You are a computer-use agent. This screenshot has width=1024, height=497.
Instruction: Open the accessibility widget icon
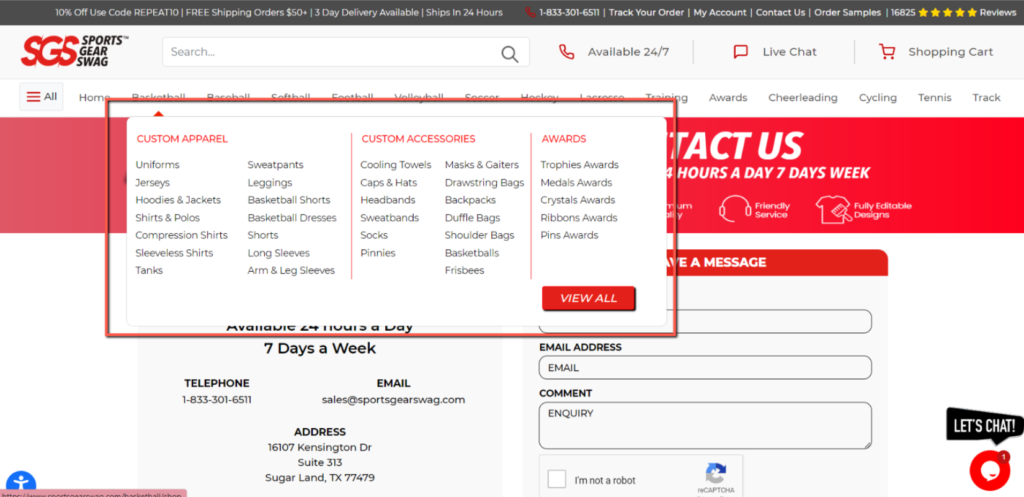(21, 485)
